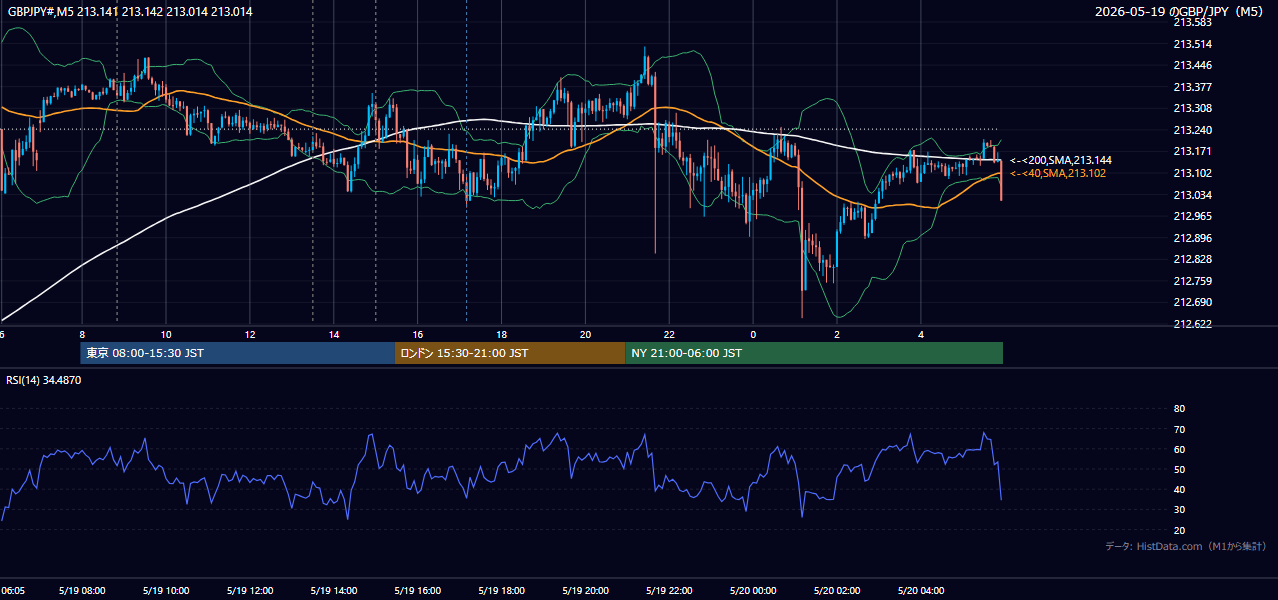Click the 5/20 02:00 time label
The height and width of the screenshot is (600, 1278).
click(x=838, y=591)
